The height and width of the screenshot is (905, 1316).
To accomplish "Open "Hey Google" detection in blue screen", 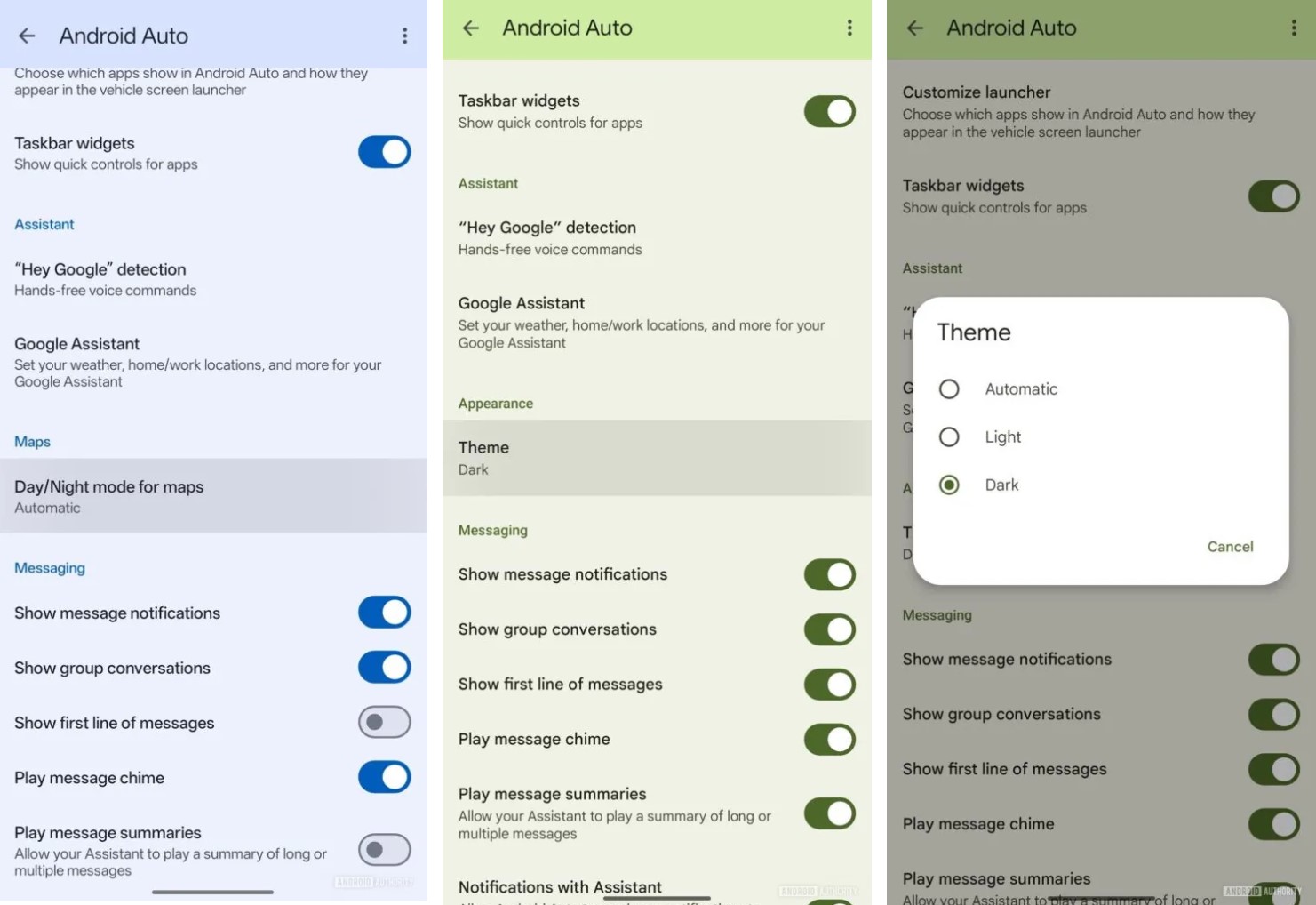I will click(213, 279).
